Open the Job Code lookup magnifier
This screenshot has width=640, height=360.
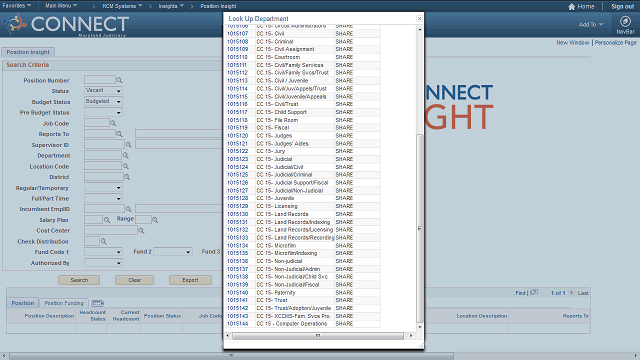click(113, 123)
